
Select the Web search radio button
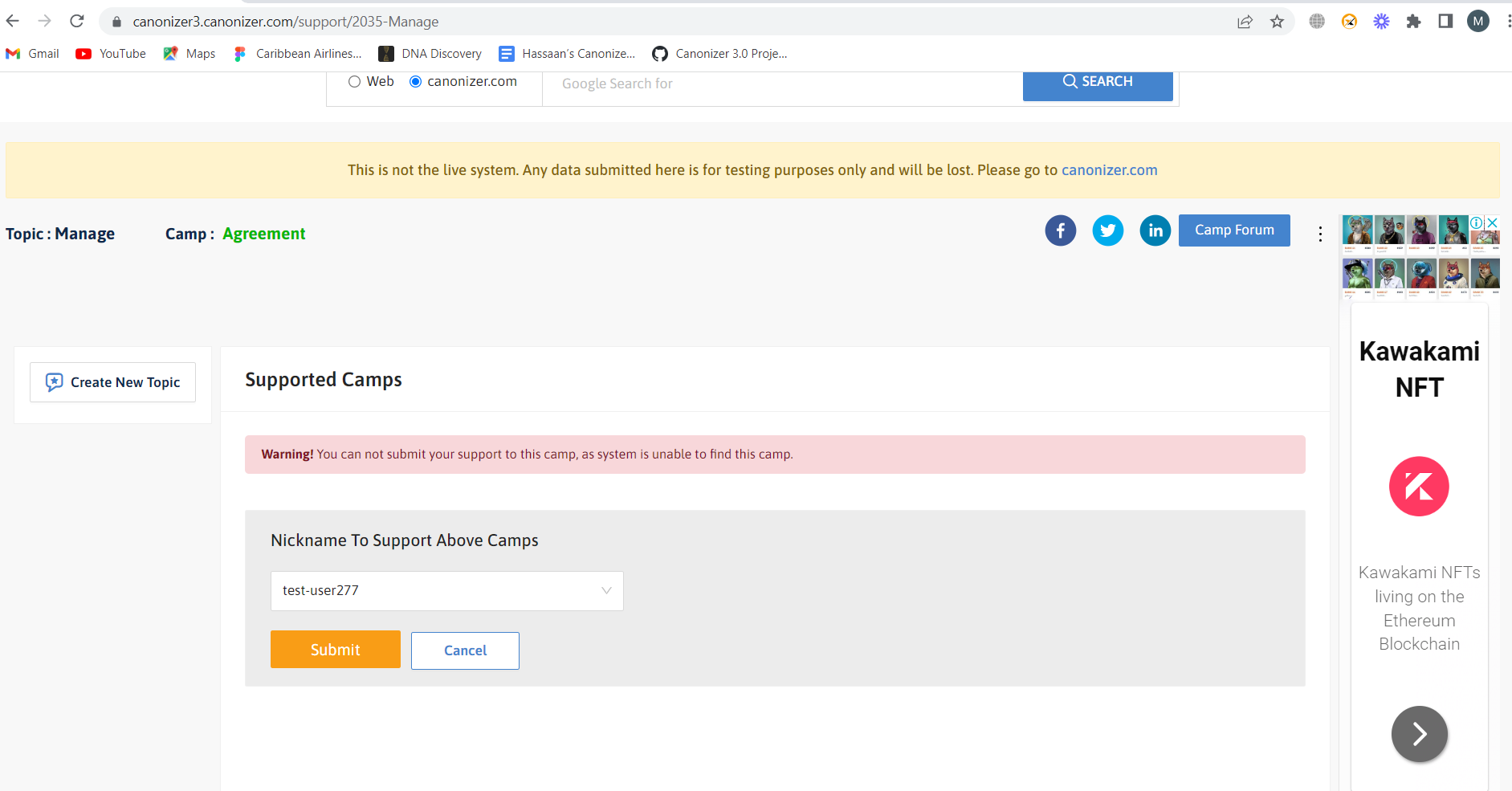(354, 81)
